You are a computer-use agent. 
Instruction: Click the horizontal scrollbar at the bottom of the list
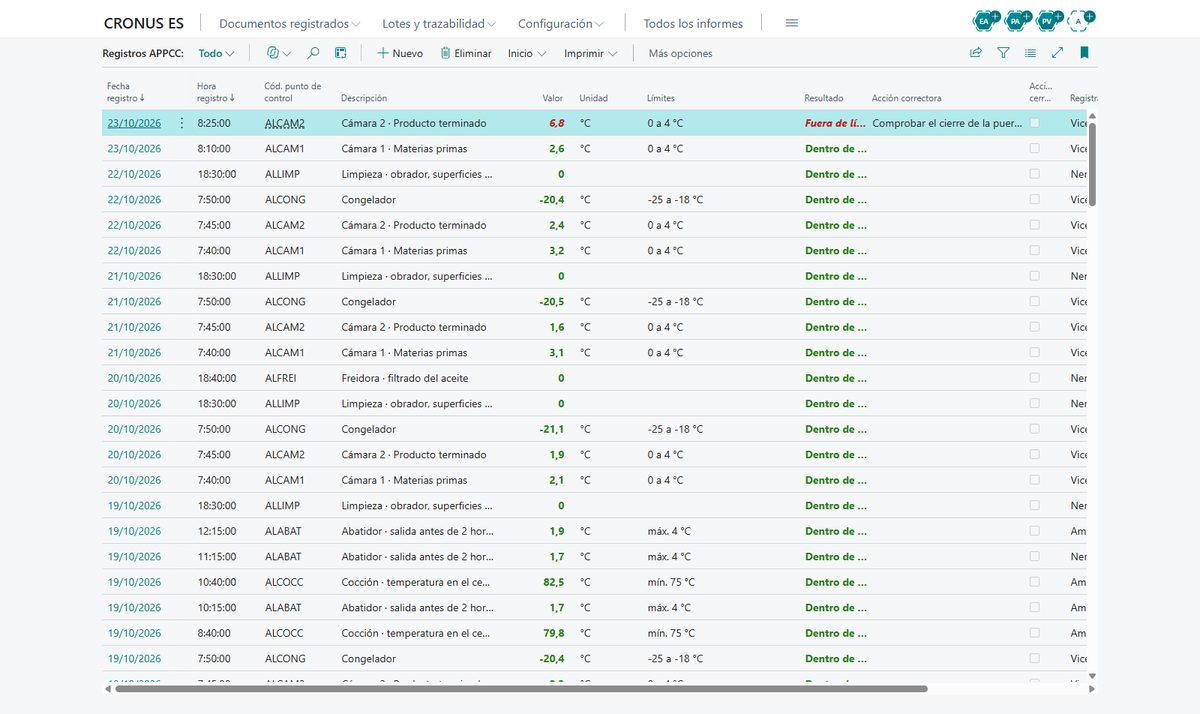click(x=521, y=688)
